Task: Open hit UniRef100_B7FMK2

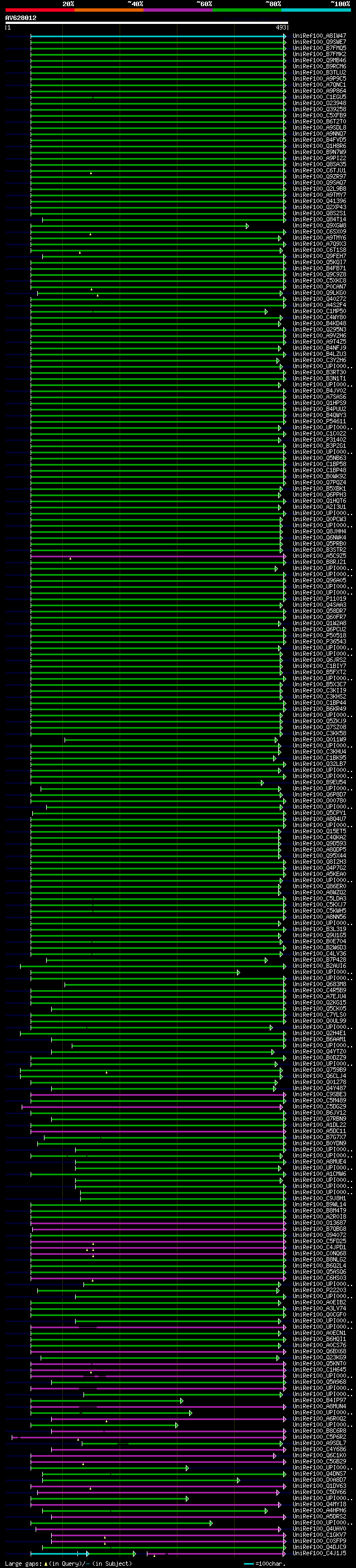Action: [319, 54]
